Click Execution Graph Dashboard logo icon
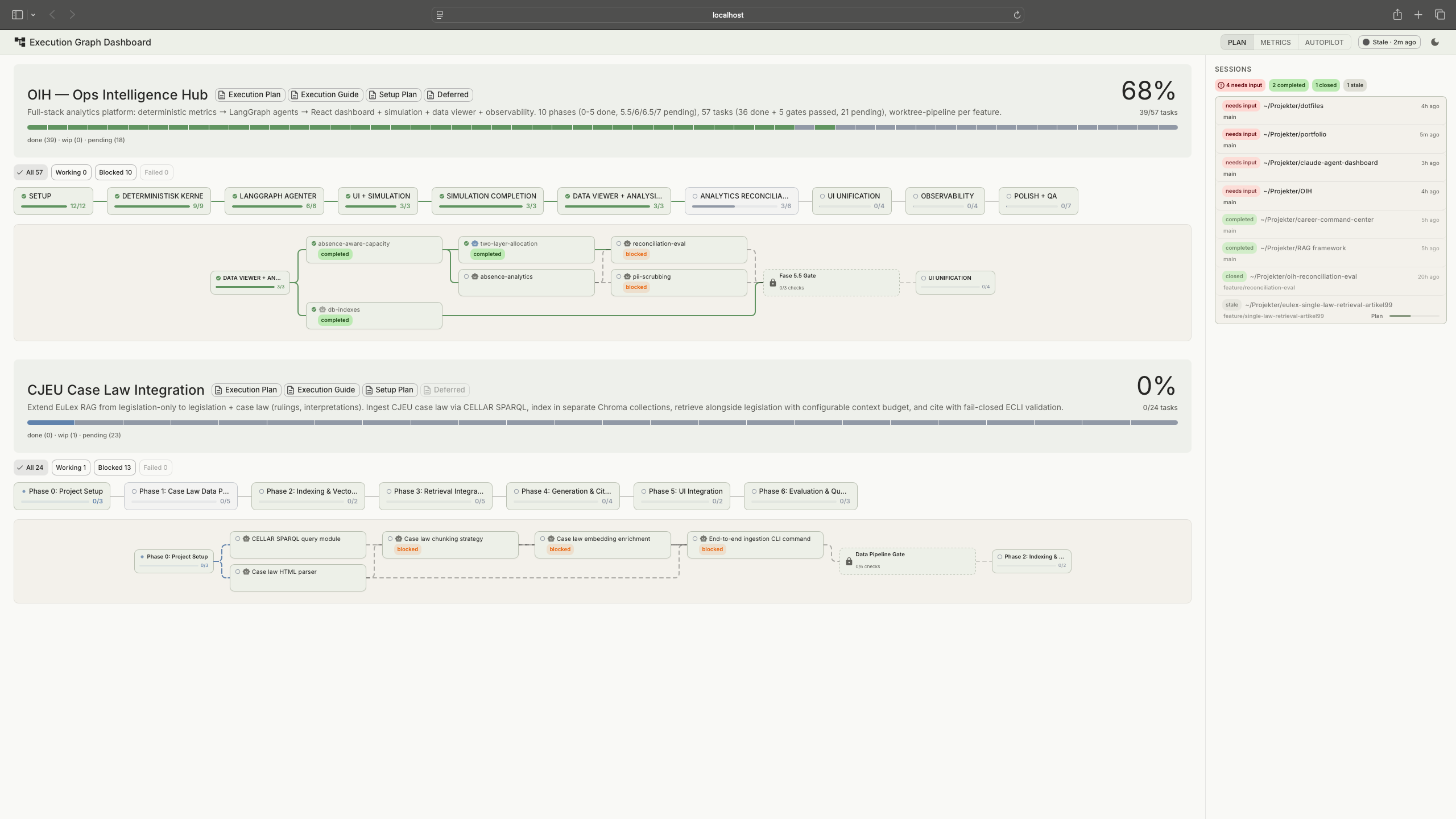The width and height of the screenshot is (1456, 819). pyautogui.click(x=20, y=42)
